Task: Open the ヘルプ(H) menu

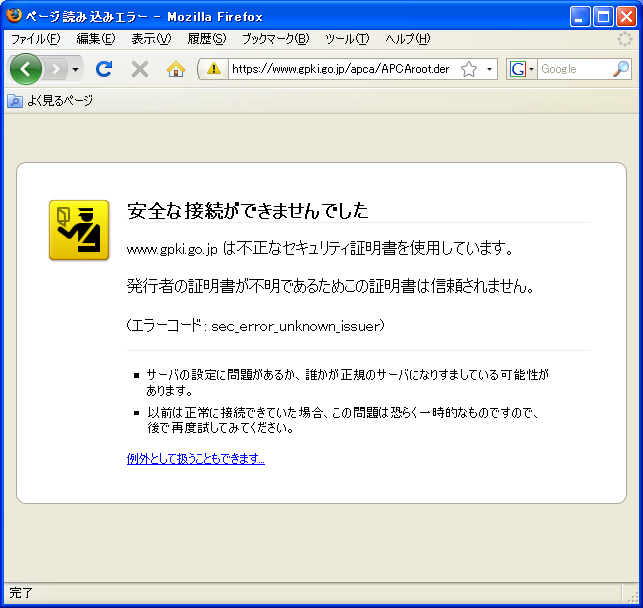Action: [x=408, y=39]
